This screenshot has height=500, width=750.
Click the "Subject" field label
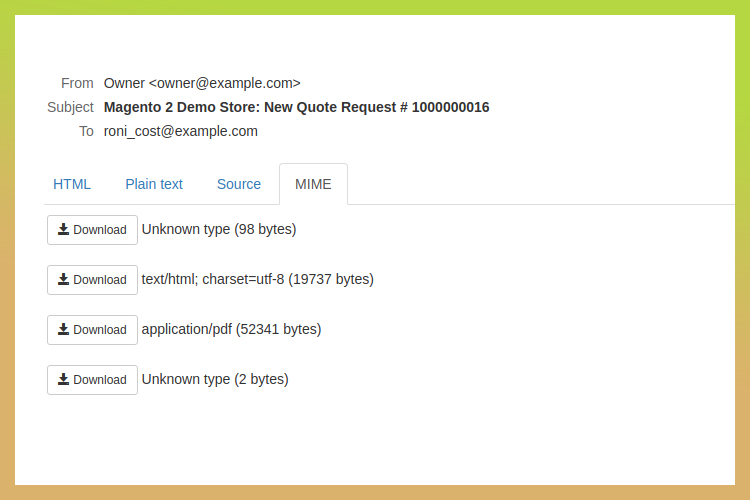pyautogui.click(x=70, y=107)
